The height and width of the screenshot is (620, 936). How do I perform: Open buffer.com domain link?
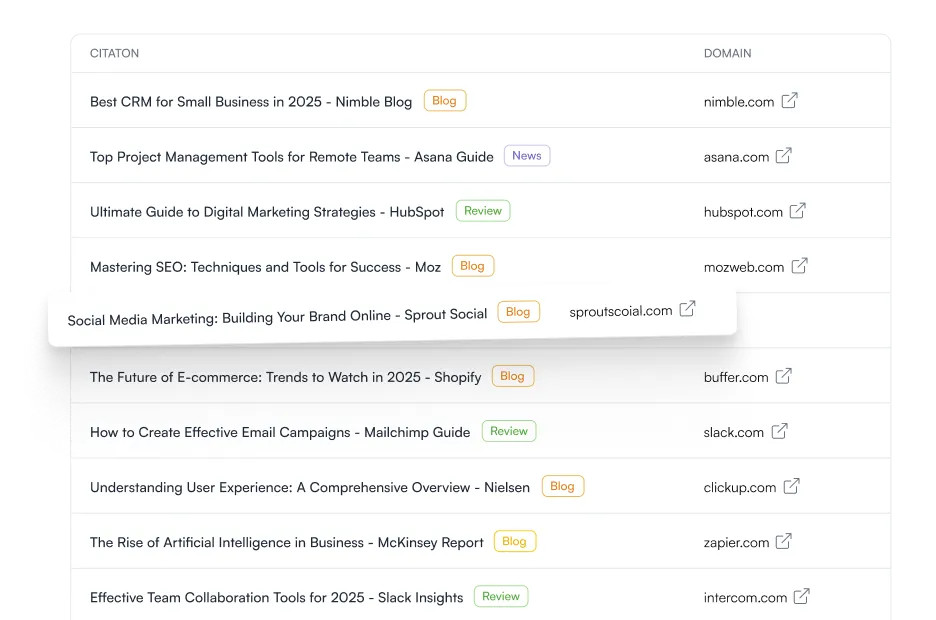point(735,378)
